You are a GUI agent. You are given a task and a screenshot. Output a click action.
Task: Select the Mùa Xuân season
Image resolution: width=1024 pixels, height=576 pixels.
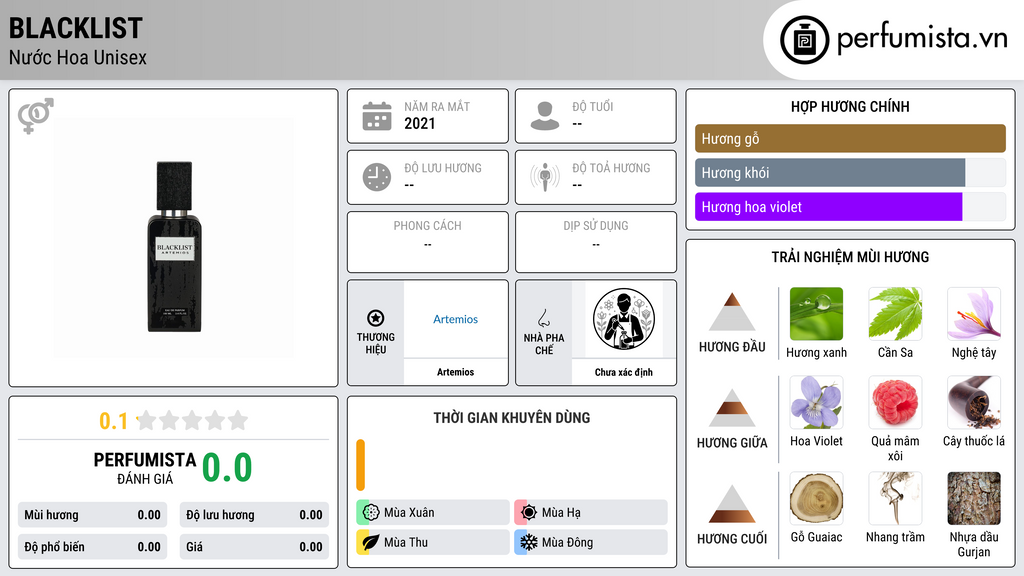[x=433, y=513]
